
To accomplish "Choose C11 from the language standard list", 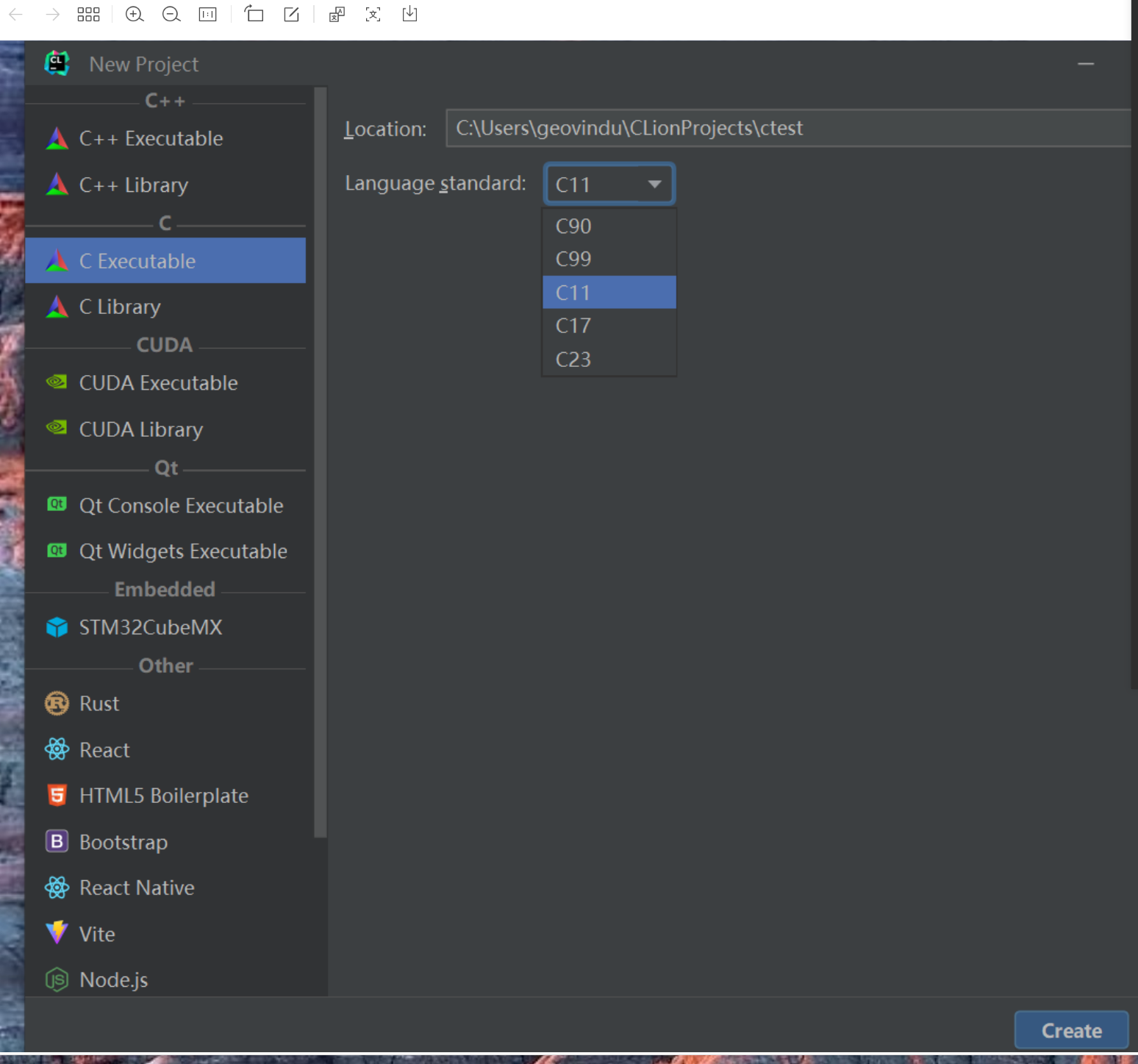I will (609, 292).
